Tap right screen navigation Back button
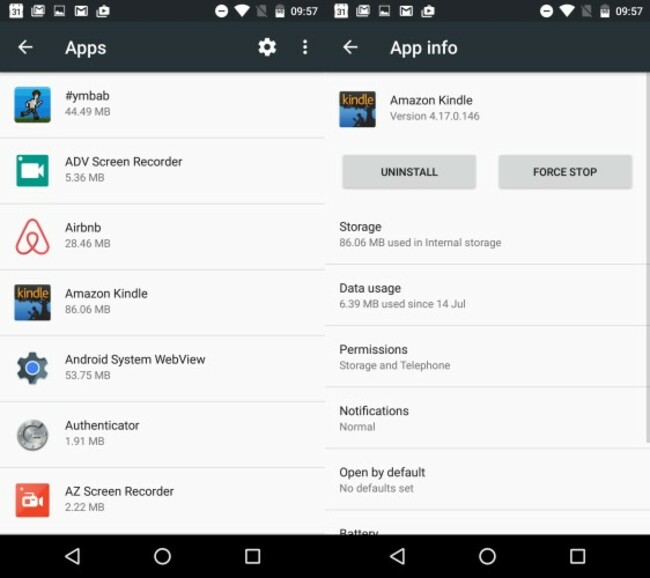 pos(398,556)
